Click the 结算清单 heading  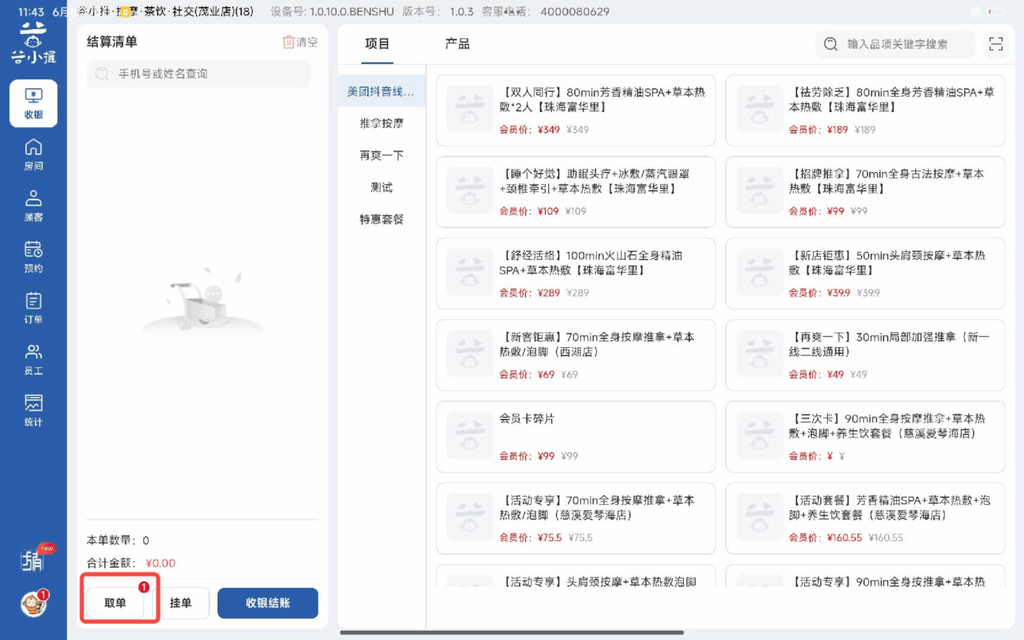112,42
